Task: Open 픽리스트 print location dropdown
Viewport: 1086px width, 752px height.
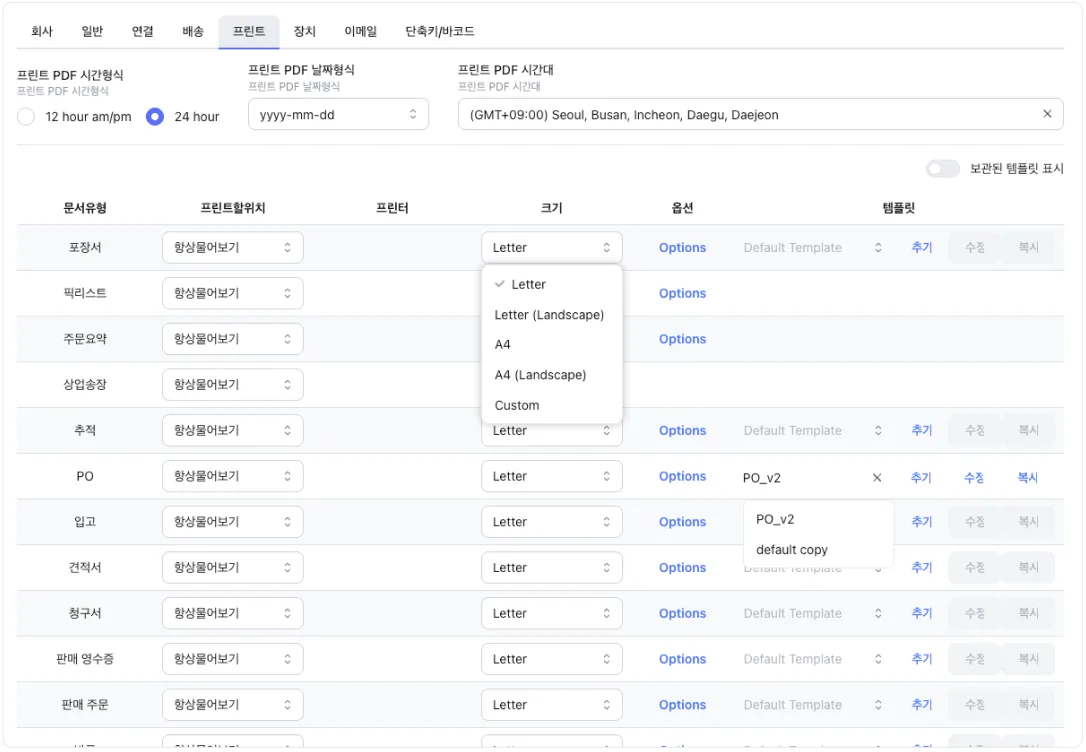Action: click(x=232, y=294)
